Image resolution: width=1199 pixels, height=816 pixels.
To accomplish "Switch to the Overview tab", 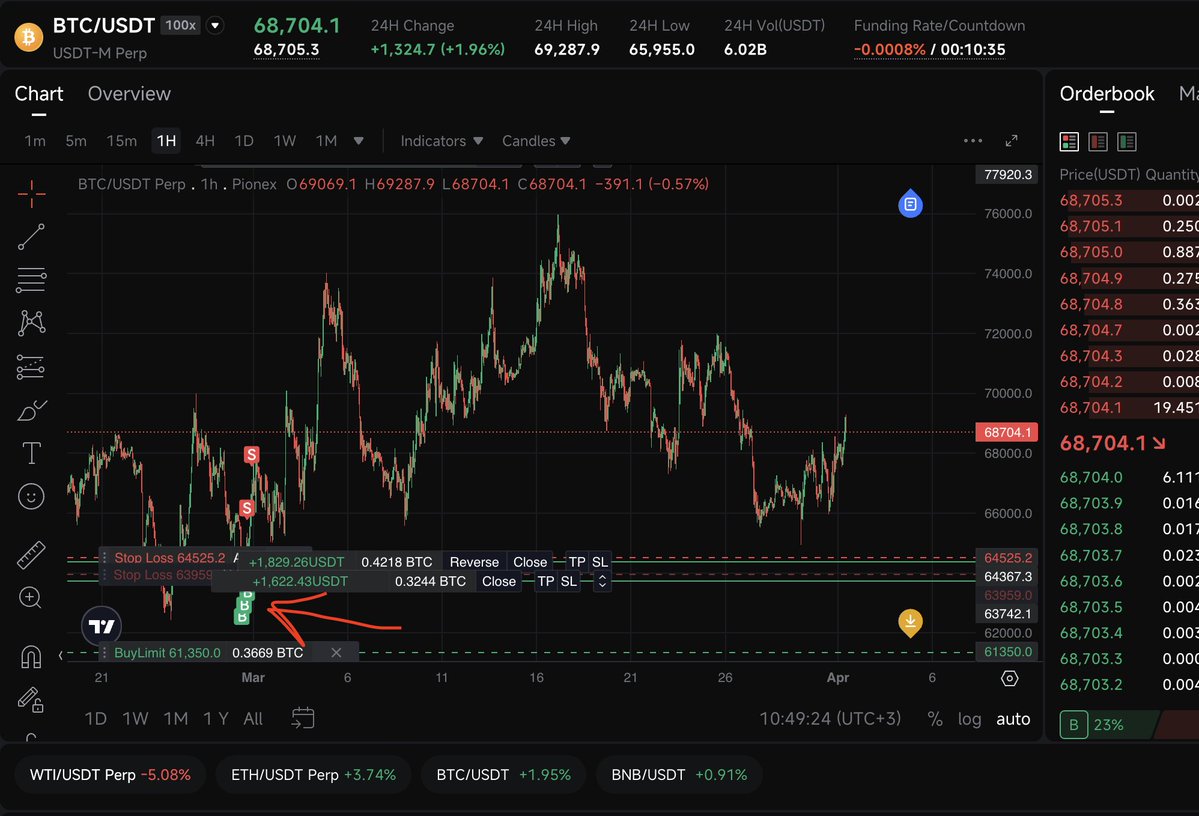I will (129, 94).
